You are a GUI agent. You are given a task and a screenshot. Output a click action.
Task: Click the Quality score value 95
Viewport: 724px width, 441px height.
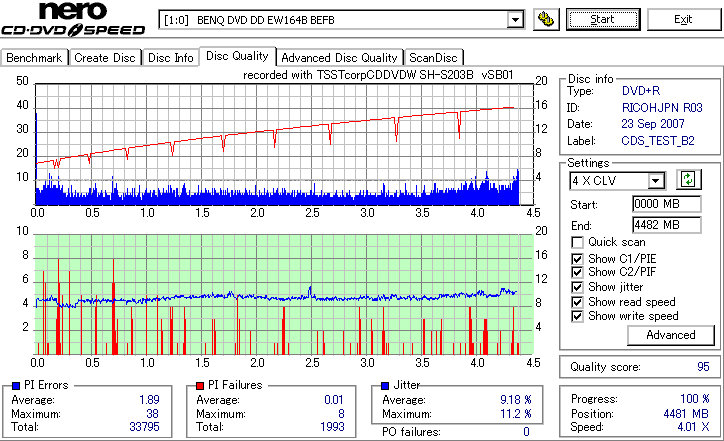point(703,367)
